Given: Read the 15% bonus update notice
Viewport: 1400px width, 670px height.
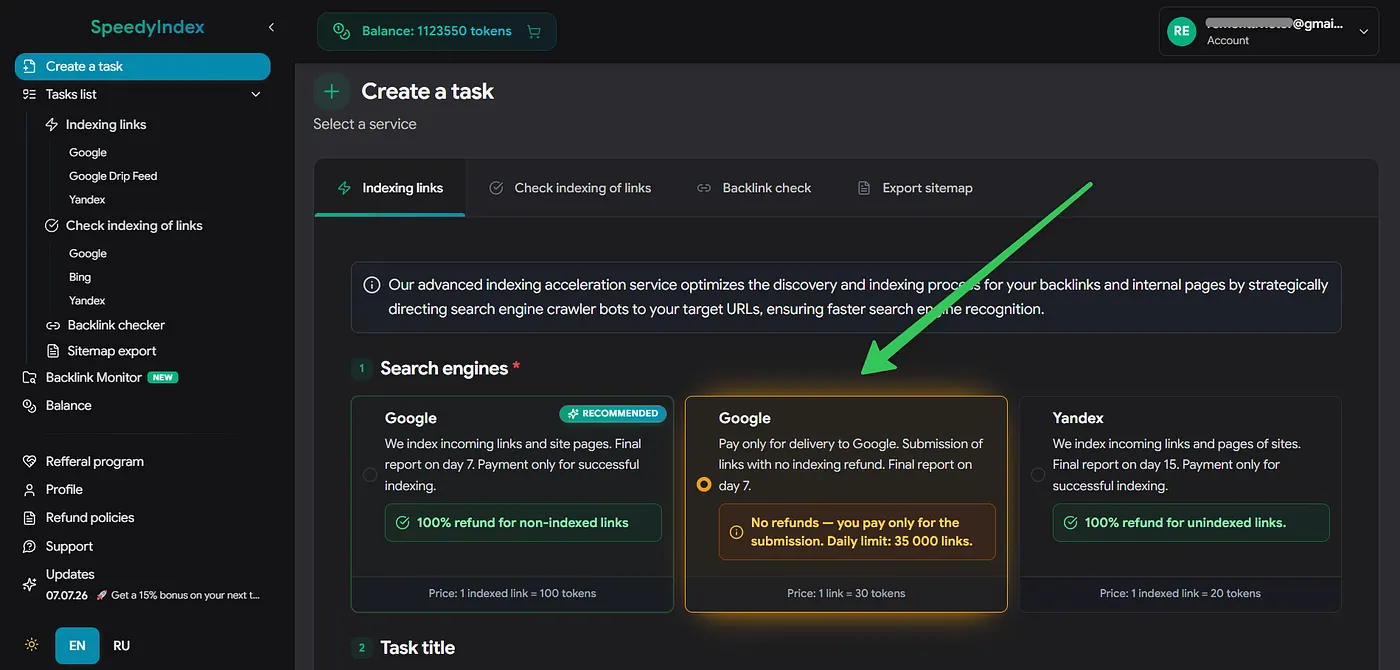Looking at the screenshot, I should (179, 595).
